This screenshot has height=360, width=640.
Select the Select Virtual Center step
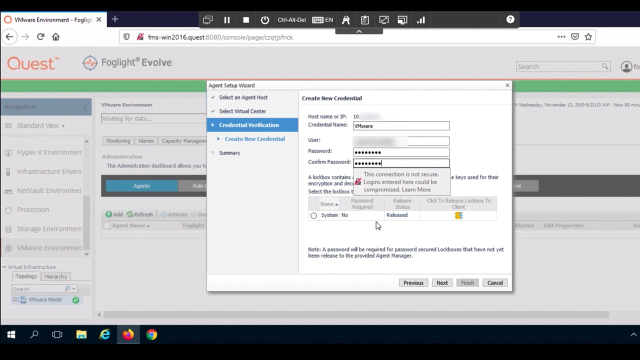242,111
